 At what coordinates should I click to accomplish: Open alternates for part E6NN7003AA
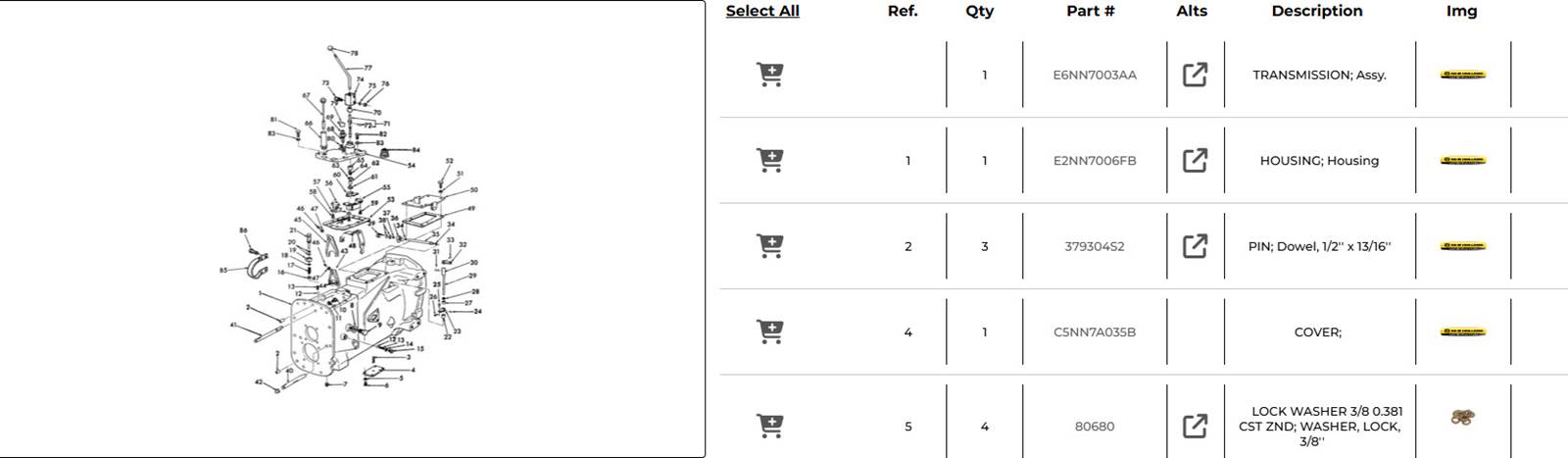tap(1195, 75)
